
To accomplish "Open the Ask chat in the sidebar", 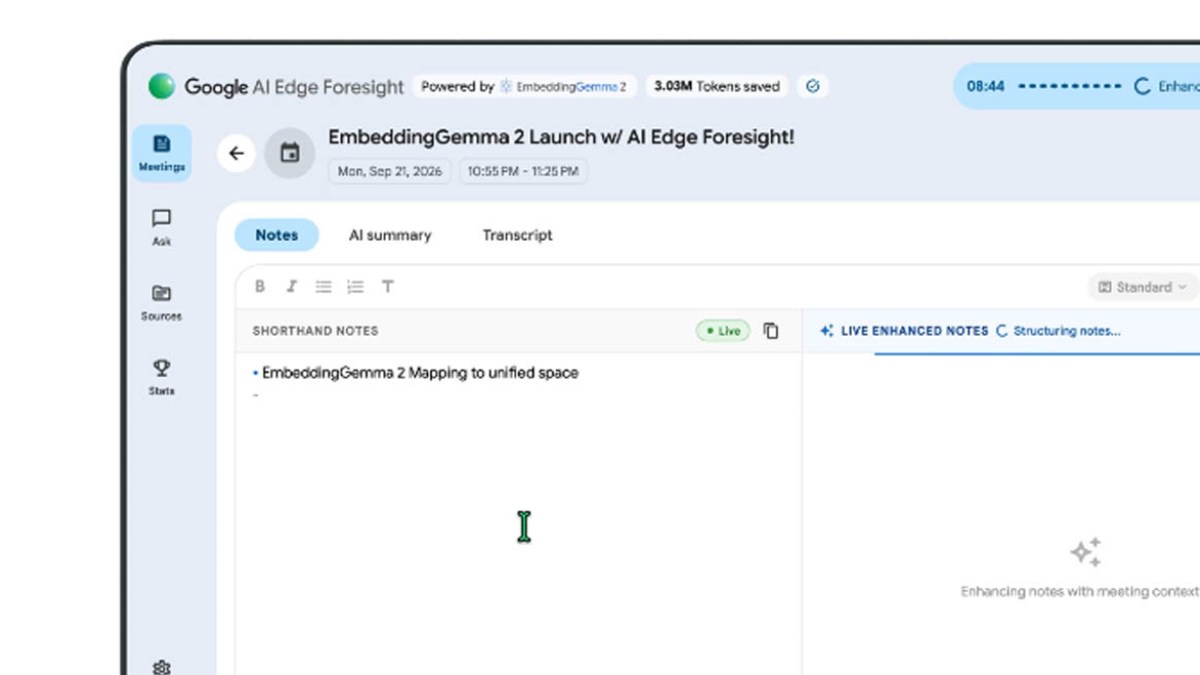I will (161, 227).
